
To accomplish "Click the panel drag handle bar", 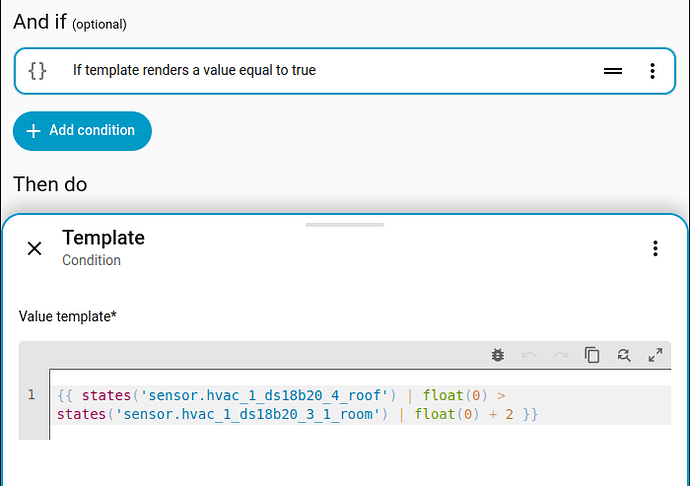I will tap(345, 225).
